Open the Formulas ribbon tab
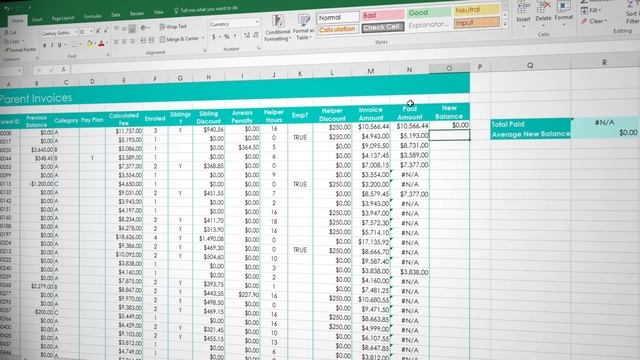This screenshot has width=640, height=360. point(93,16)
